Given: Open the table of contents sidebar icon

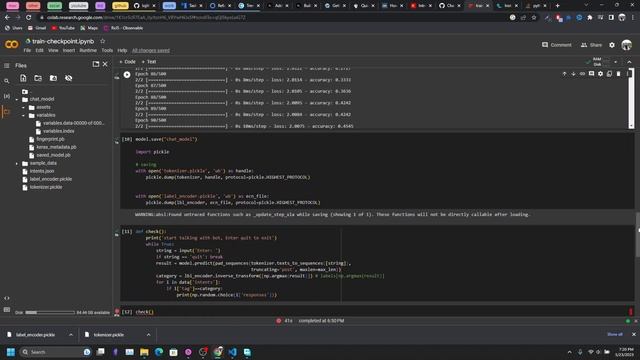Looking at the screenshot, I should (x=7, y=65).
